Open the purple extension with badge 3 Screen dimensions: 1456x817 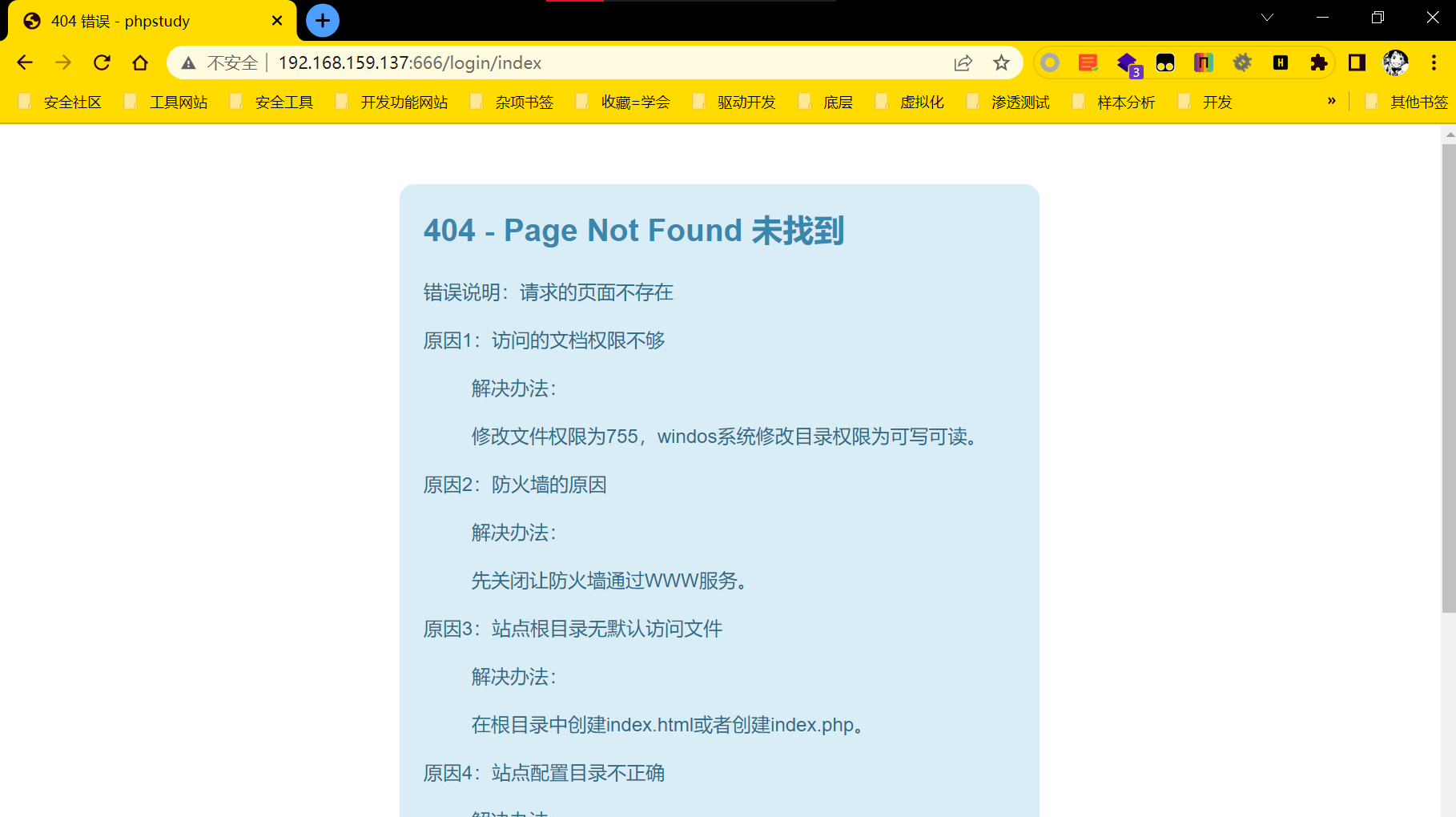click(1128, 64)
